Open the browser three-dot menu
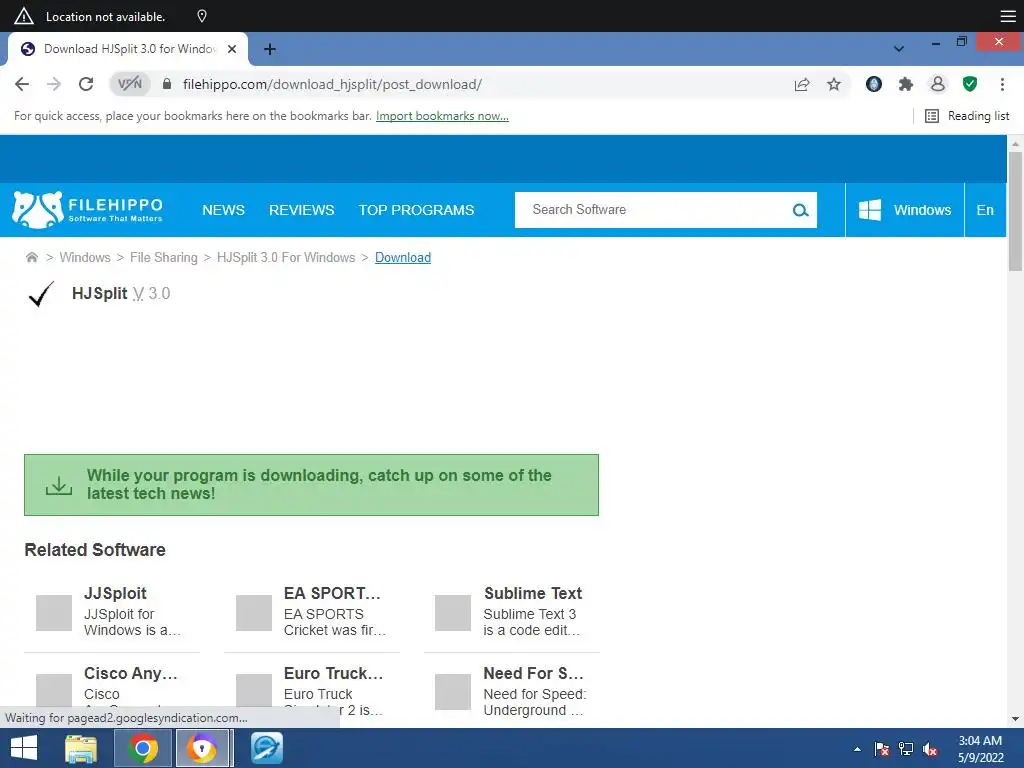Screen dimensions: 1024x768 click(x=1002, y=84)
